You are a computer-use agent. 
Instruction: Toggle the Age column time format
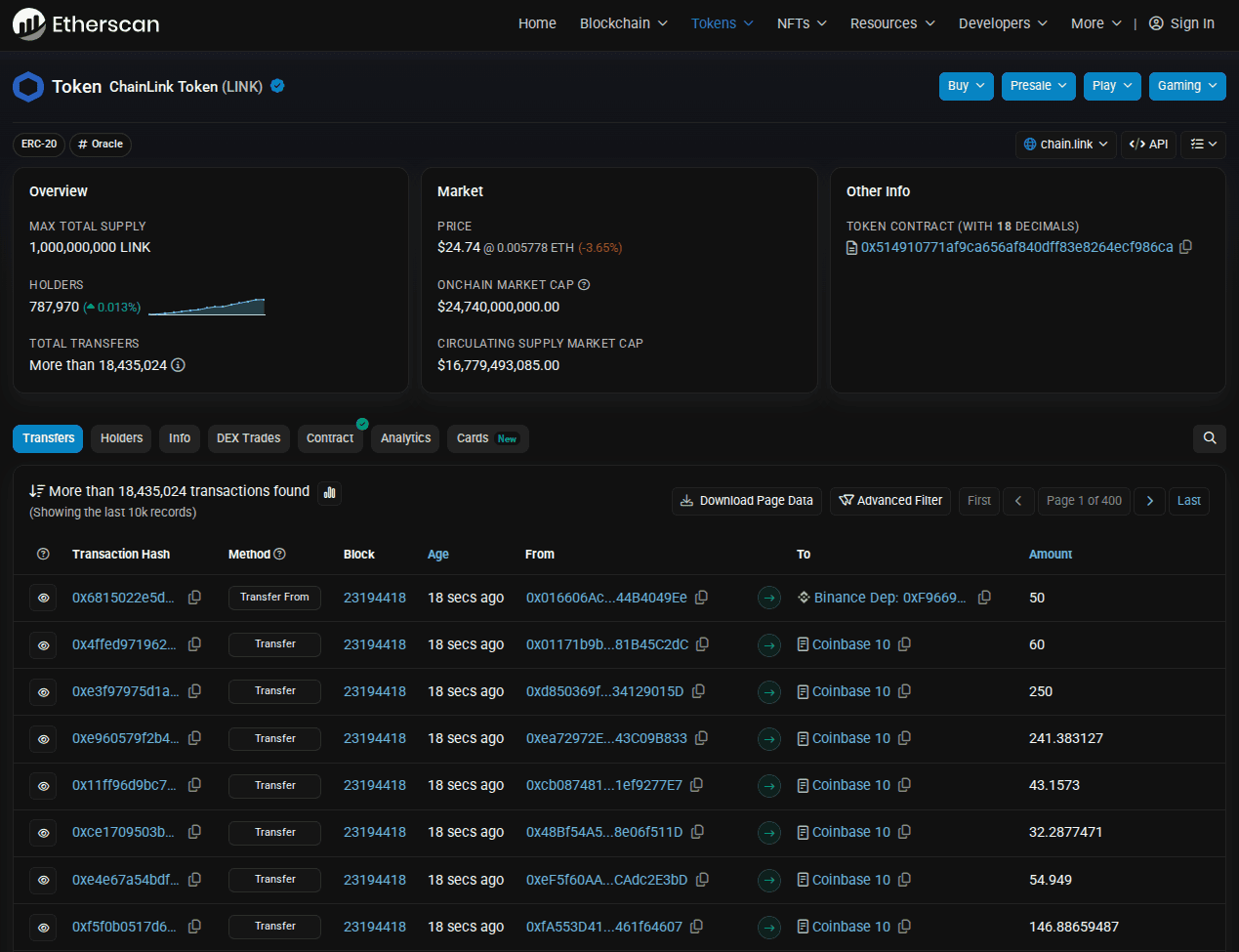coord(438,554)
